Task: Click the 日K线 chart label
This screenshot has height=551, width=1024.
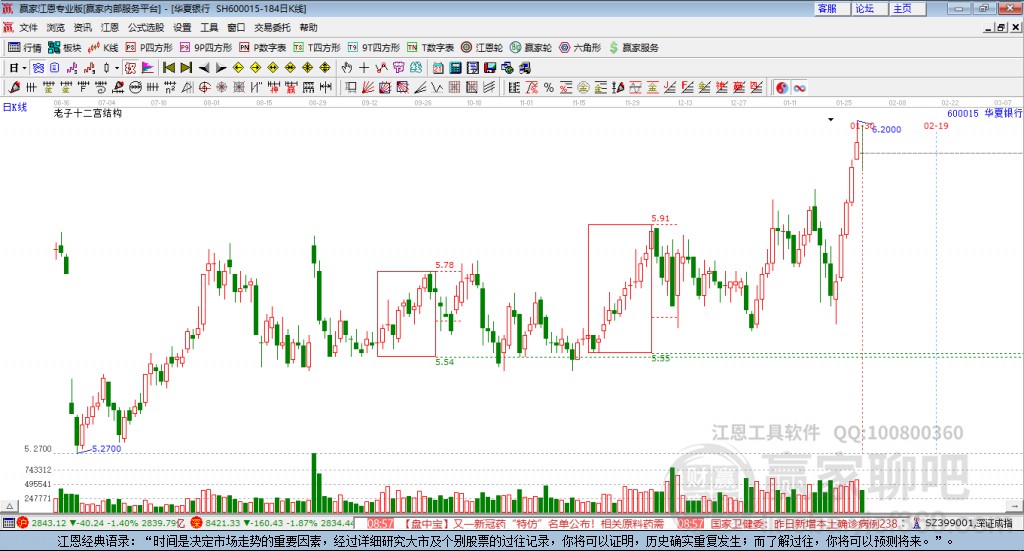Action: click(x=15, y=107)
